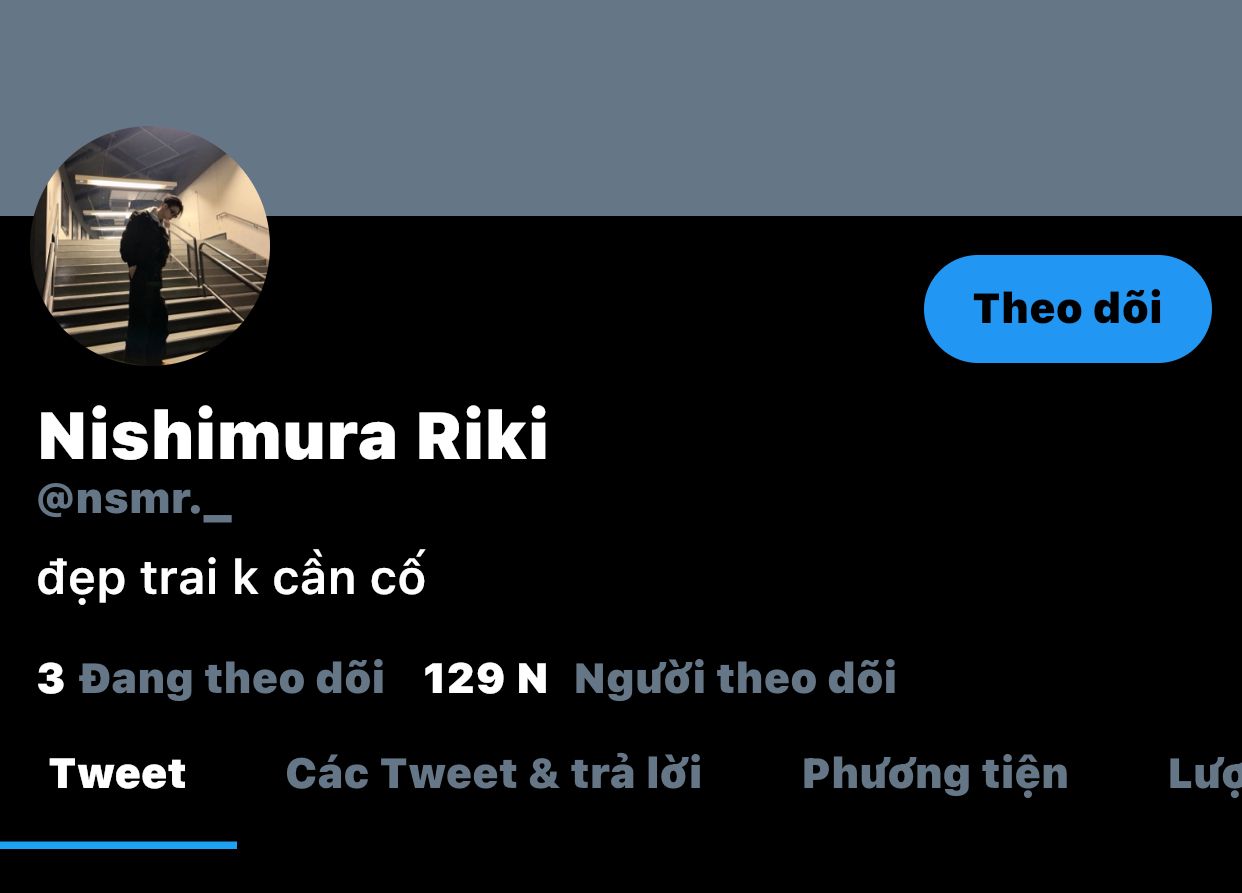Open the Người theo dõi followers list
Screen dimensions: 1242x893
click(735, 678)
